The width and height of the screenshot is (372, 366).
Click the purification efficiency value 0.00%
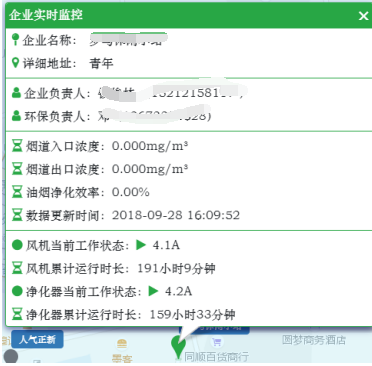coord(130,192)
